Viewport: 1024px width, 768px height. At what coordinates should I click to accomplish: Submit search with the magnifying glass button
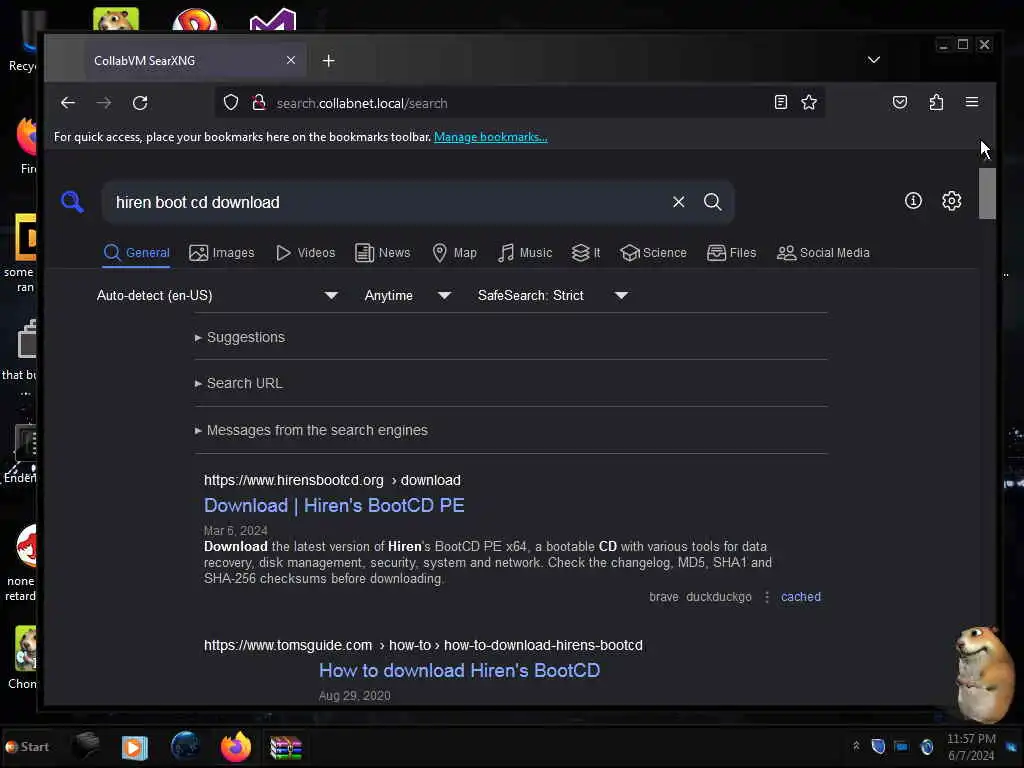click(x=712, y=202)
